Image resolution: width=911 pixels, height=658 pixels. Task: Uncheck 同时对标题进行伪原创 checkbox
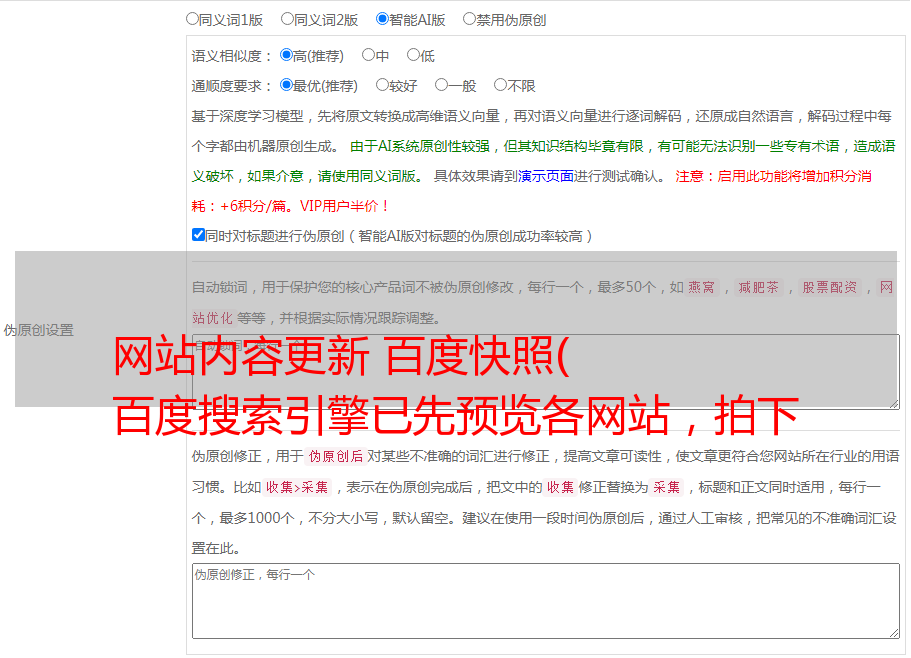click(198, 236)
